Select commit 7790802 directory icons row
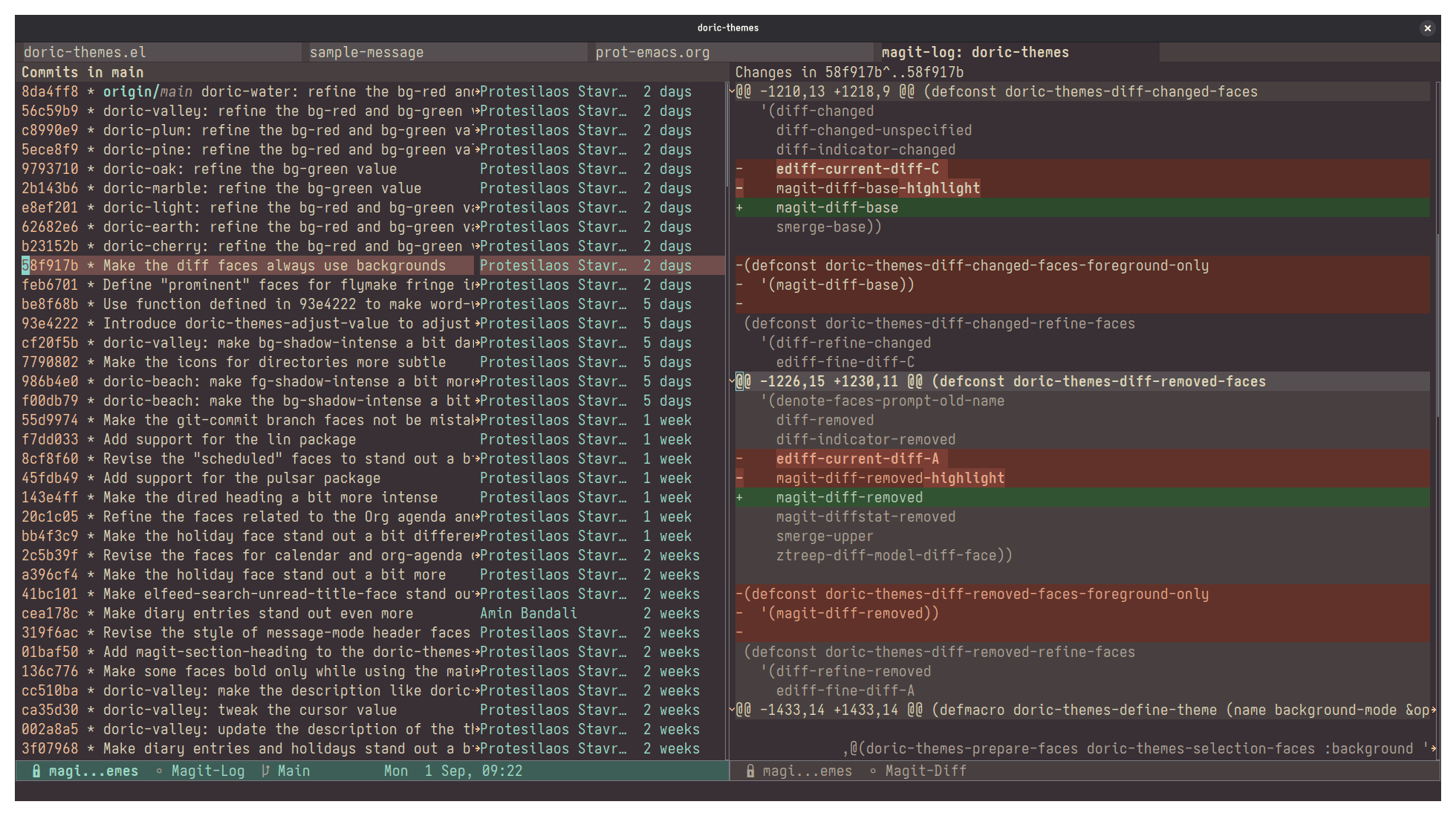The image size is (1456, 816). (x=371, y=362)
